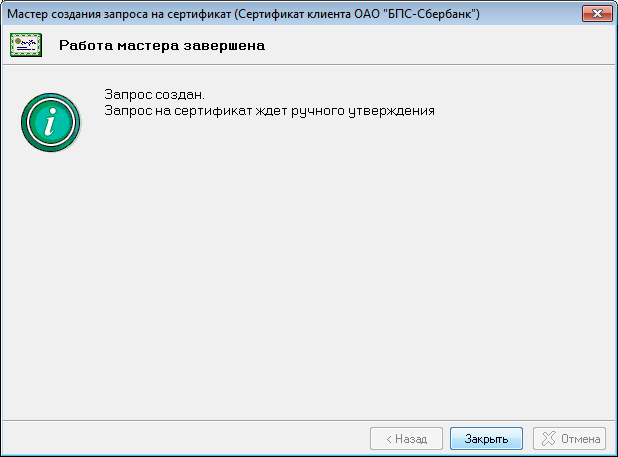Click the disabled Назад button label
The width and height of the screenshot is (618, 457).
(410, 438)
